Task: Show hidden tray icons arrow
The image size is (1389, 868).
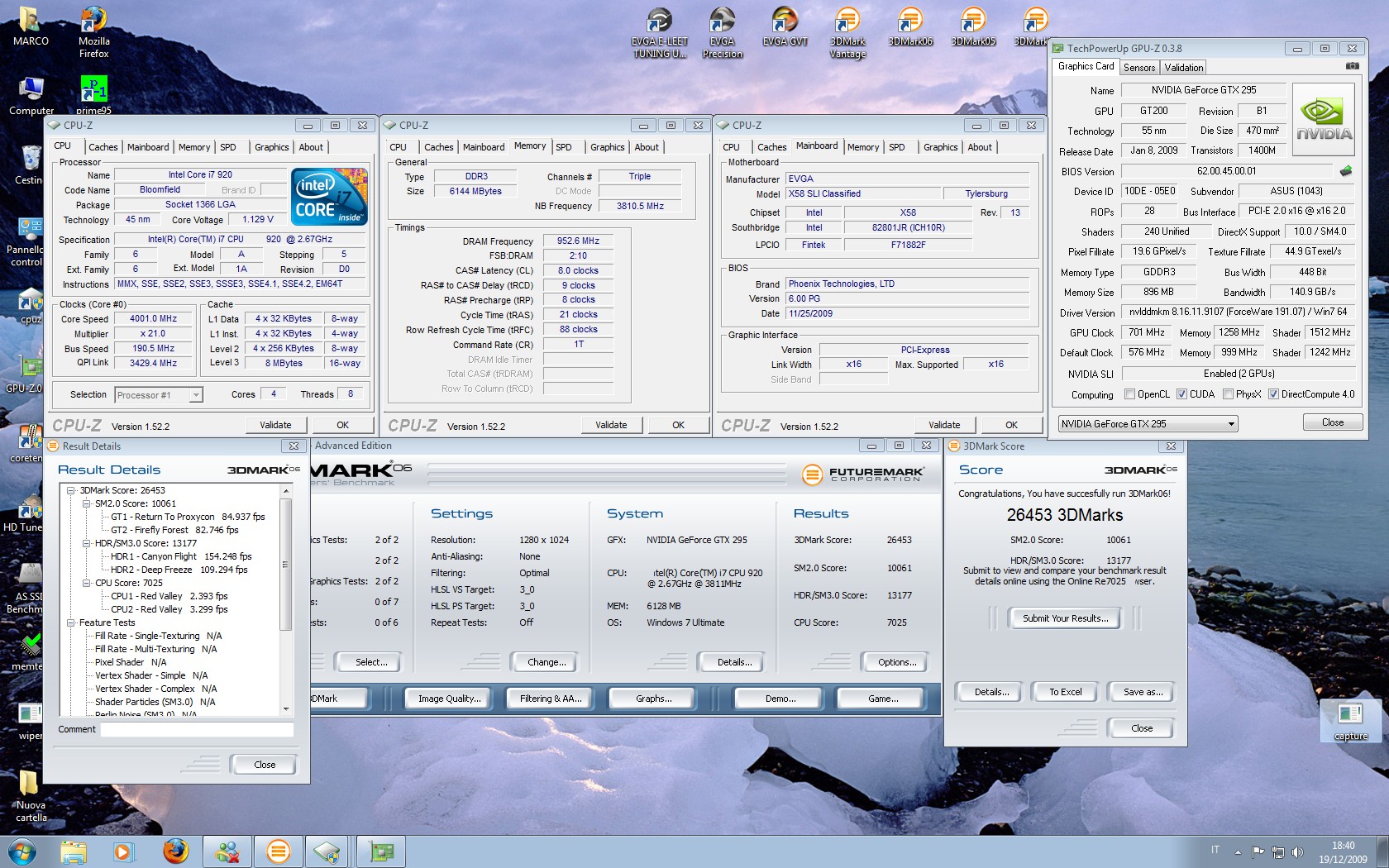Action: [1238, 851]
